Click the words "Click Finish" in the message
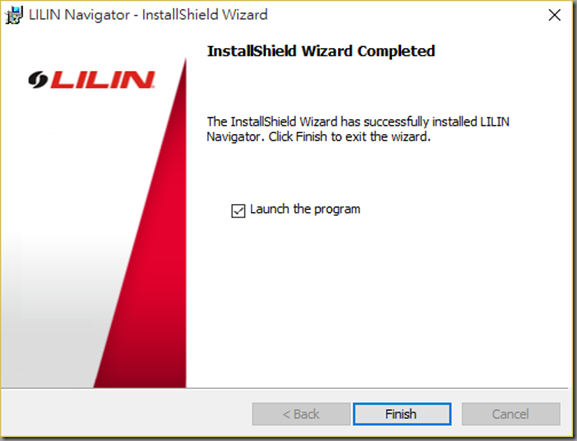 (x=297, y=137)
